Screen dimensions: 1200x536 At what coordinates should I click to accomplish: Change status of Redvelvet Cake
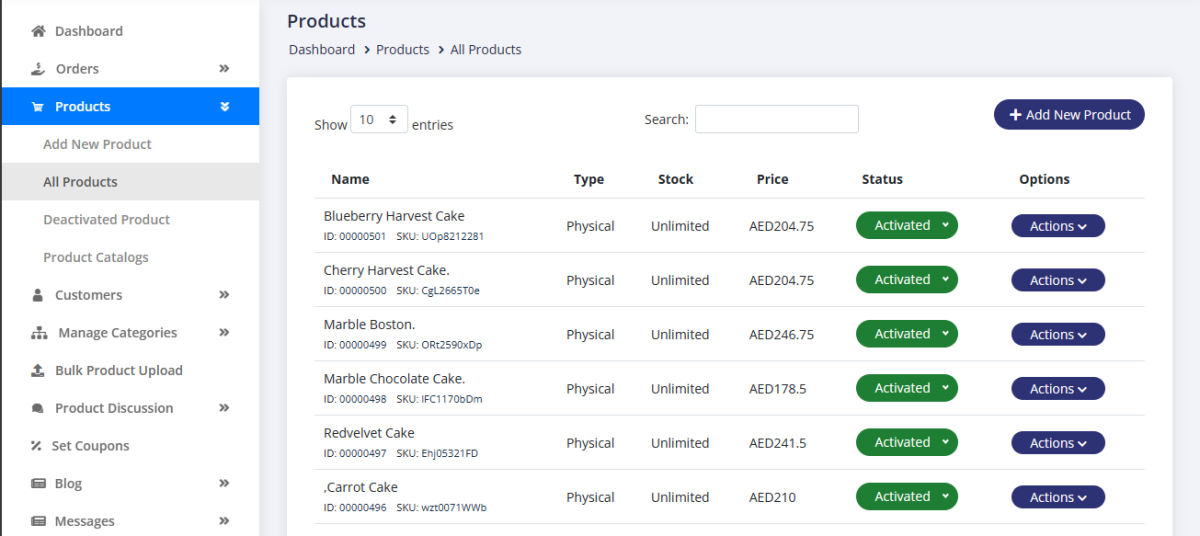(x=906, y=443)
